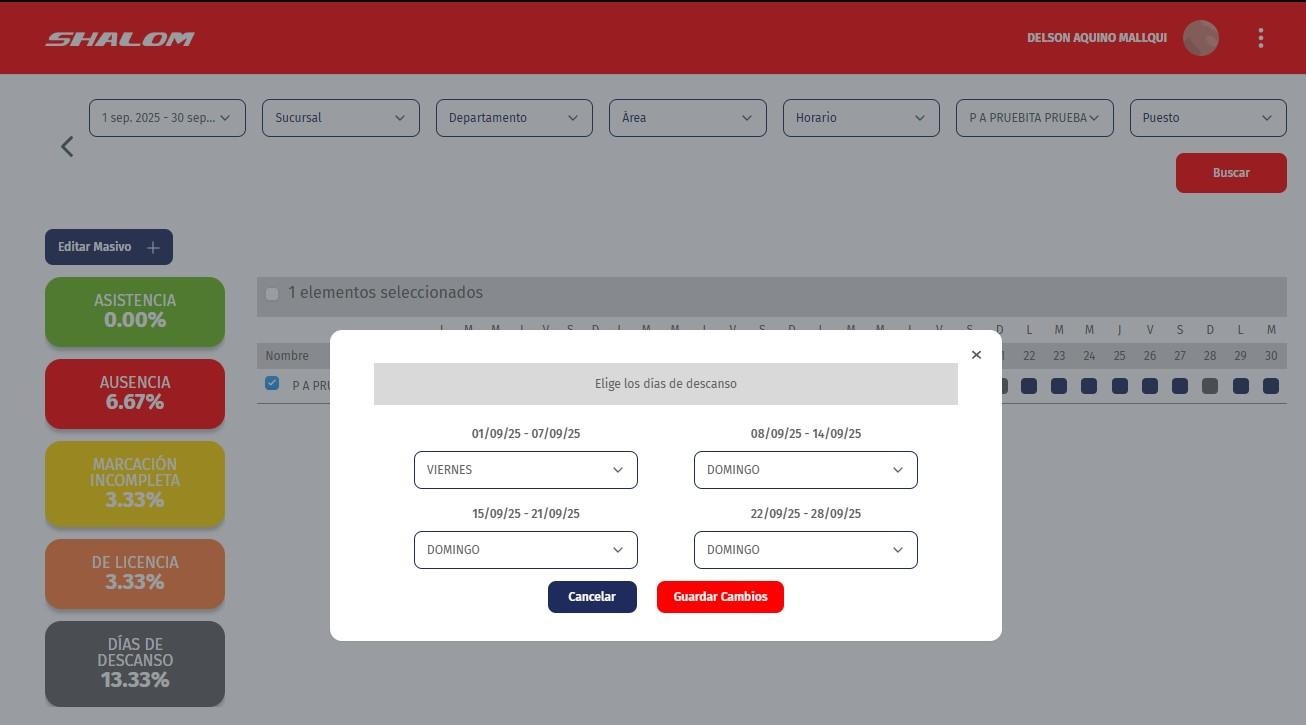
Task: Close the rest days dialog
Action: coord(976,355)
